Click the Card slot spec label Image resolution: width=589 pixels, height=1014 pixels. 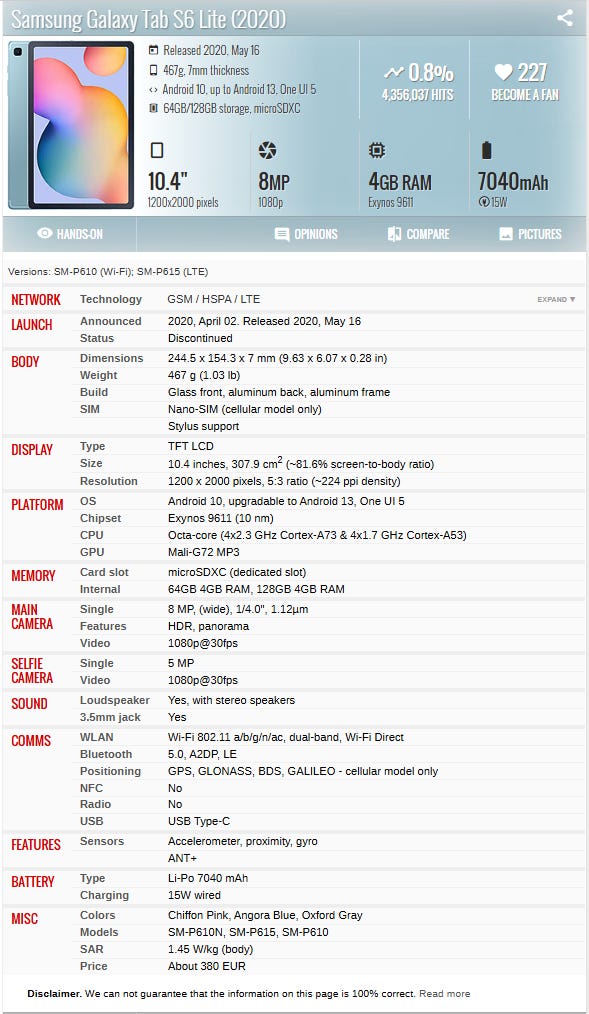coord(104,572)
